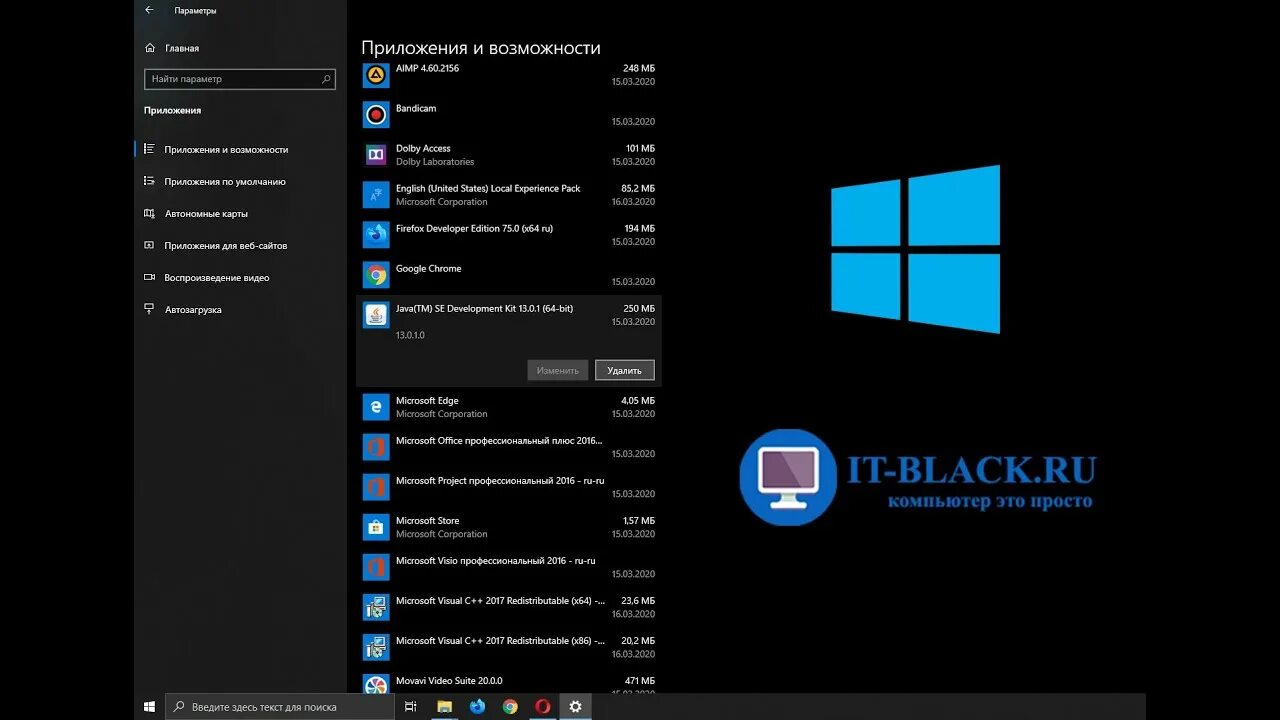Select Movavi Video Suite 20.0.0 entry
Screen dimensions: 1280x720
click(x=509, y=684)
